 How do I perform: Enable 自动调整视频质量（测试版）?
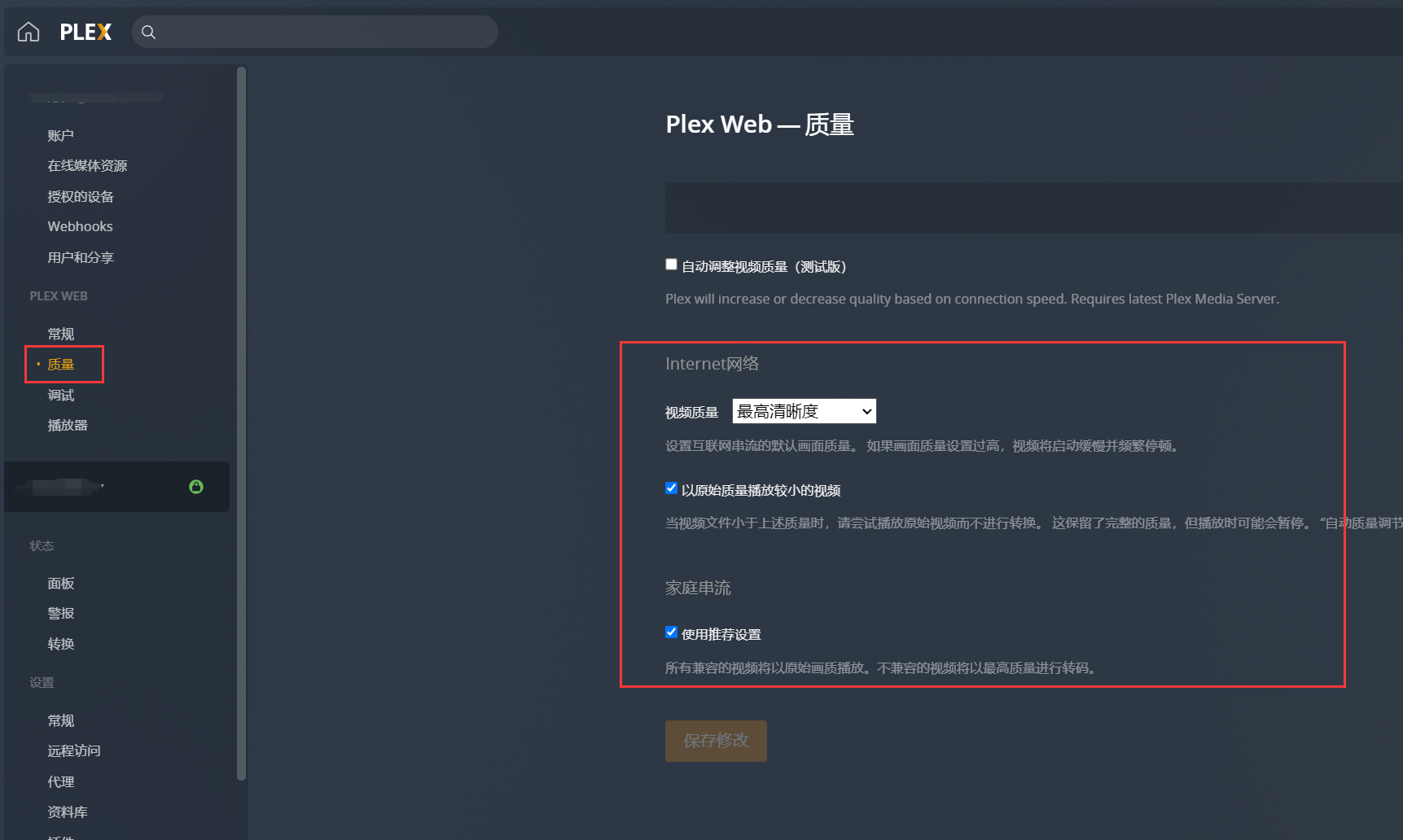click(x=670, y=264)
